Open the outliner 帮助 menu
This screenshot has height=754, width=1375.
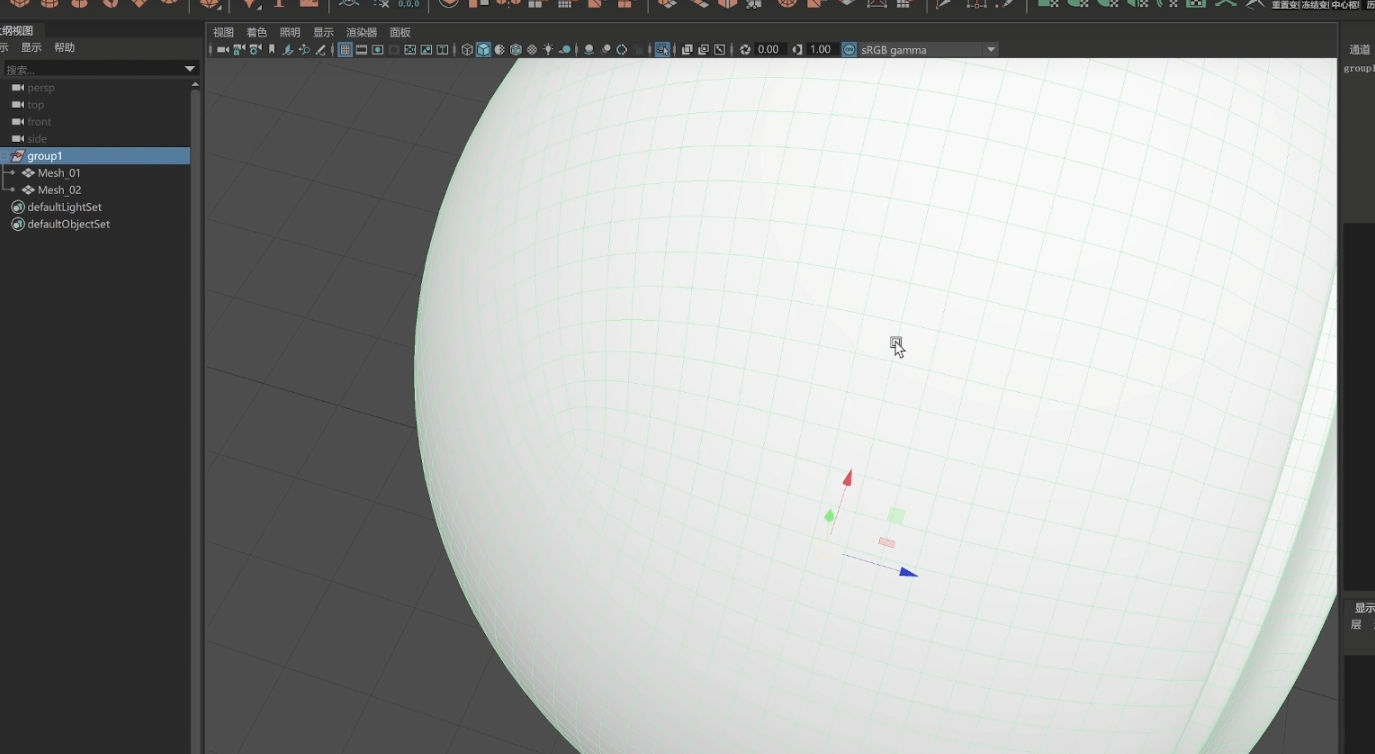tap(64, 47)
